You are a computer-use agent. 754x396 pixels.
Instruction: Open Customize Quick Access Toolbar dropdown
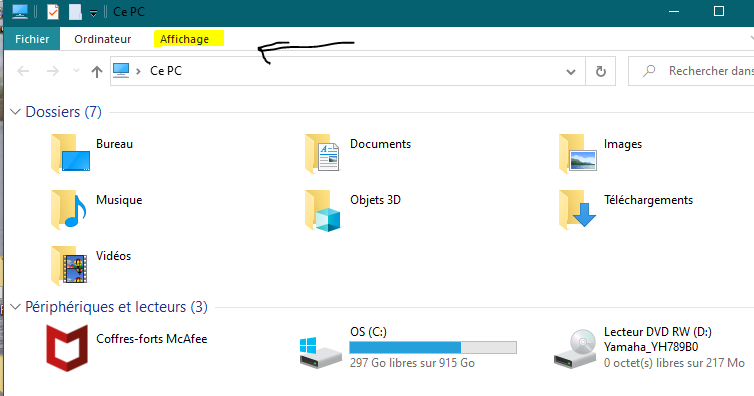point(93,13)
